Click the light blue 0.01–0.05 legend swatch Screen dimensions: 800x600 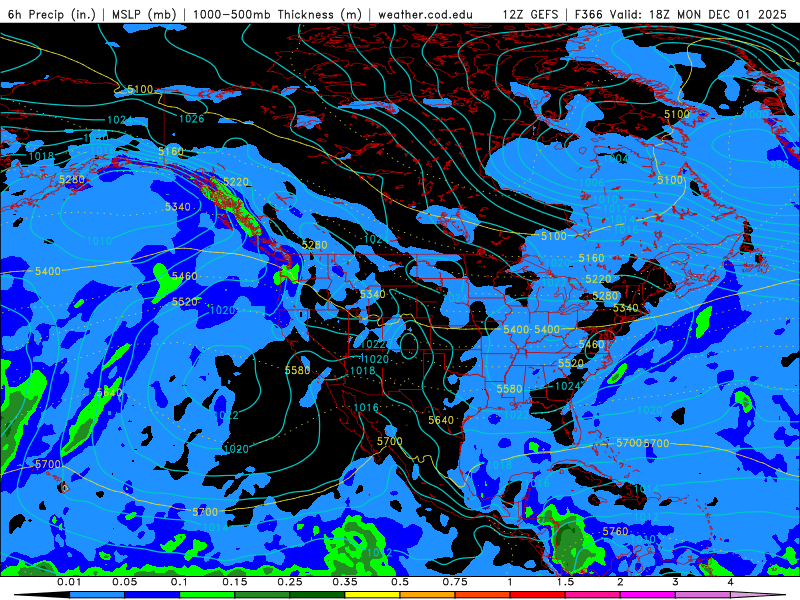coord(97,595)
